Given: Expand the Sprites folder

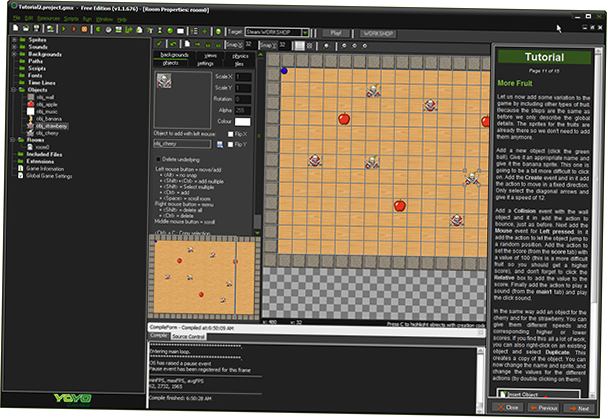Looking at the screenshot, I should [x=14, y=40].
